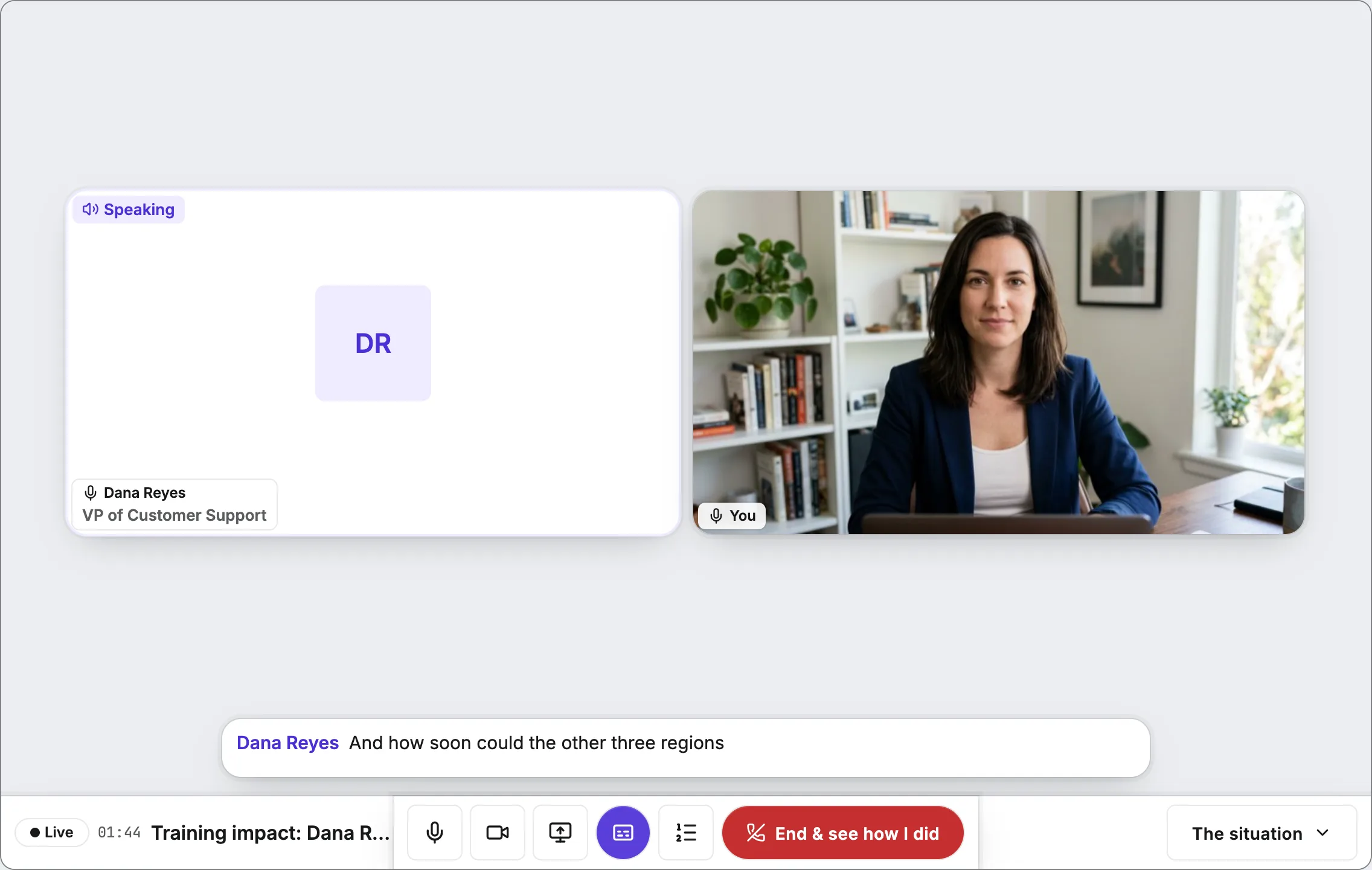Click the Speaking badge on Dana's tile
The height and width of the screenshot is (870, 1372).
tap(129, 210)
